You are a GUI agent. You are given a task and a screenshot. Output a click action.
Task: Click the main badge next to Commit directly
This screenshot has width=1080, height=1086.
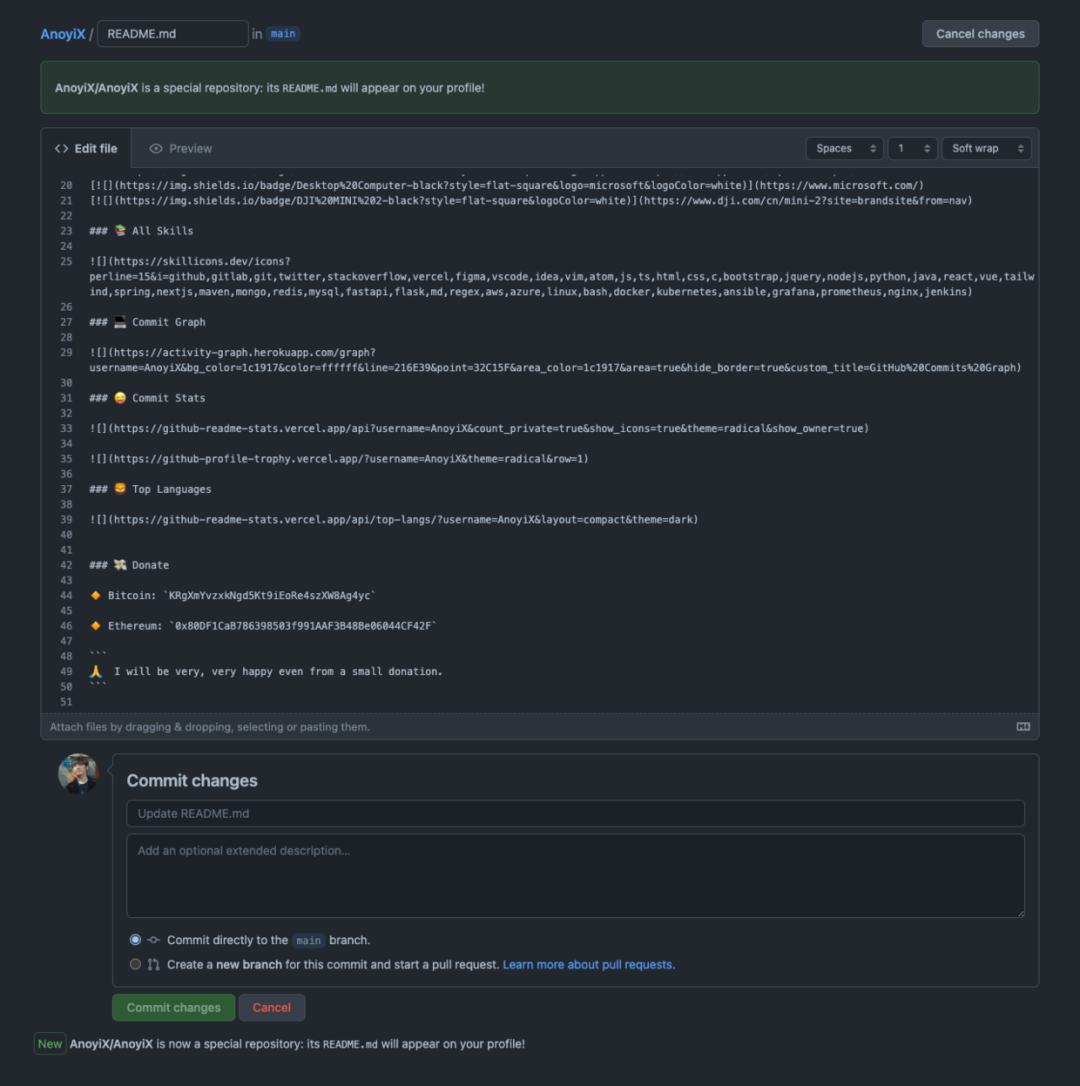(x=308, y=940)
